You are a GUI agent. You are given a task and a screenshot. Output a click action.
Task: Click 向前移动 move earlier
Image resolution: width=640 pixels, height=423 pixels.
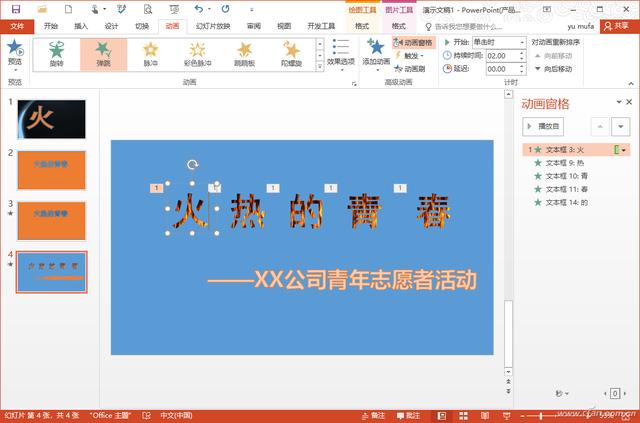[553, 56]
